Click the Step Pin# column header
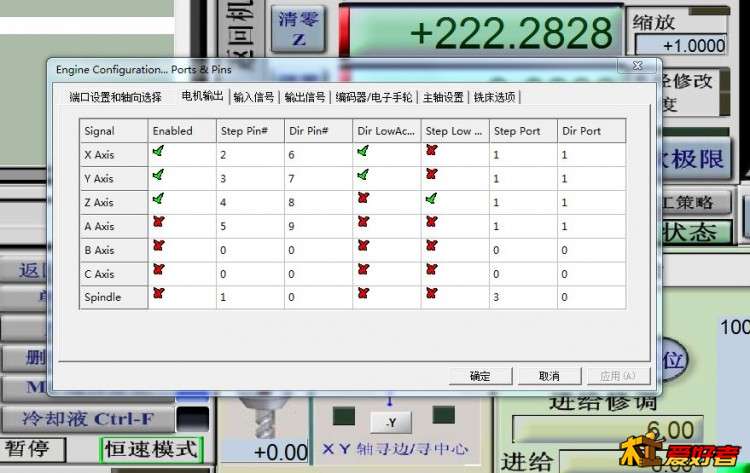 pos(250,131)
